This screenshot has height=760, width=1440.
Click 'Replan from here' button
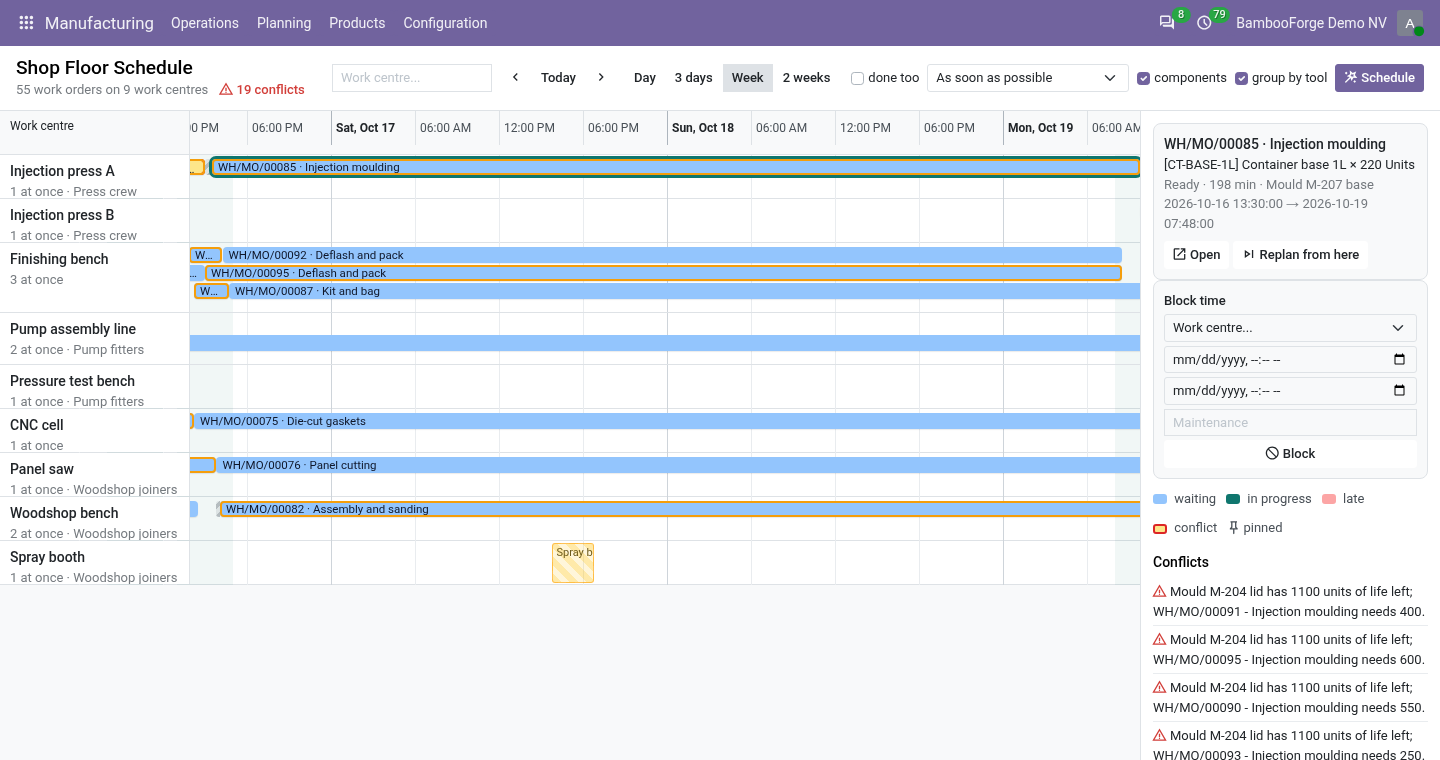pos(1300,255)
